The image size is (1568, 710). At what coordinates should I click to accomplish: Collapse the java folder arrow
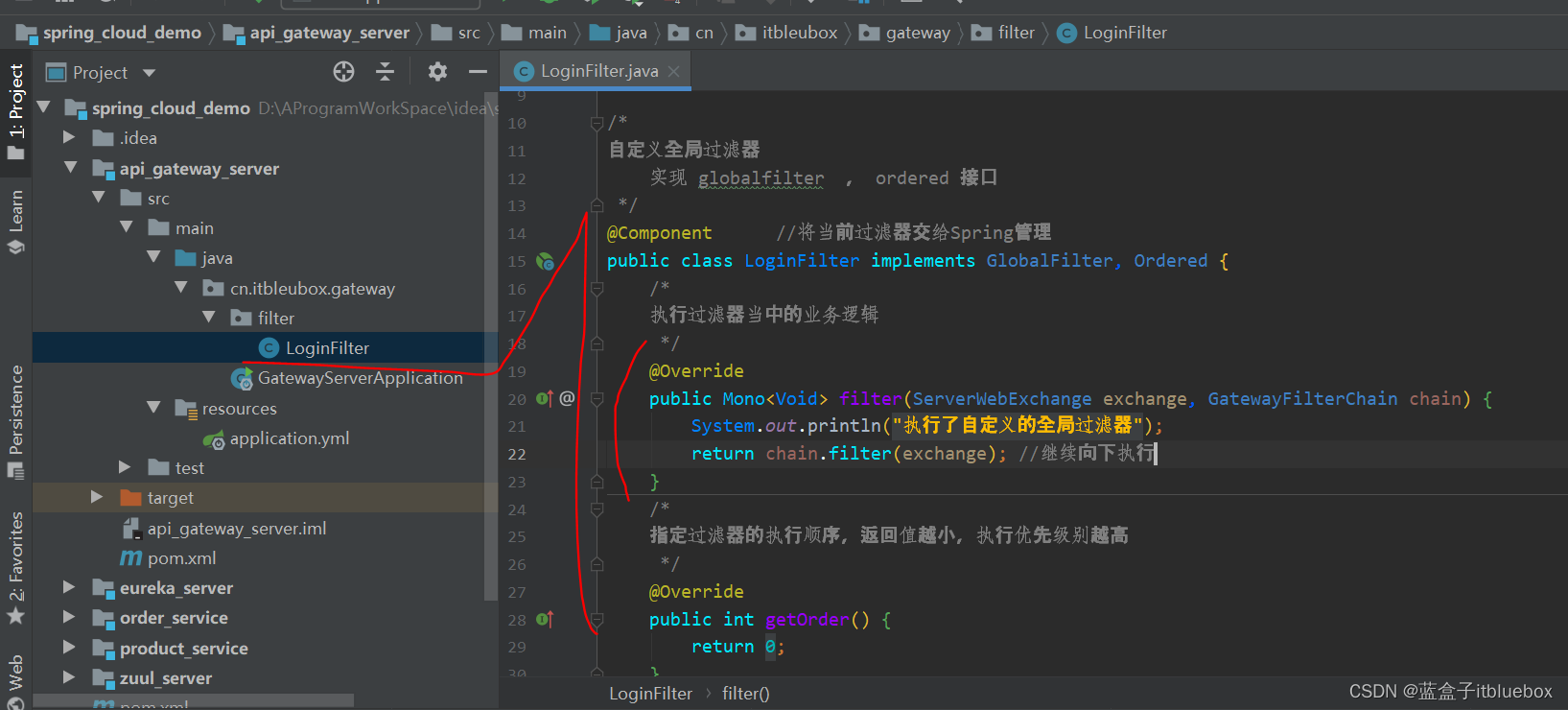click(x=153, y=257)
